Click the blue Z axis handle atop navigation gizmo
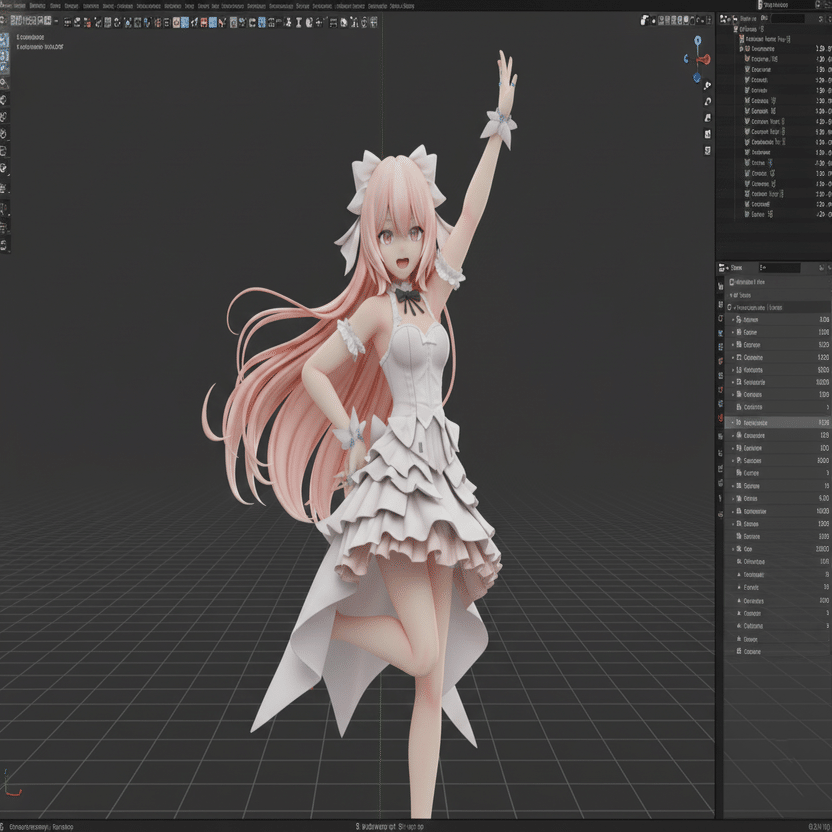832x832 pixels. pos(698,40)
